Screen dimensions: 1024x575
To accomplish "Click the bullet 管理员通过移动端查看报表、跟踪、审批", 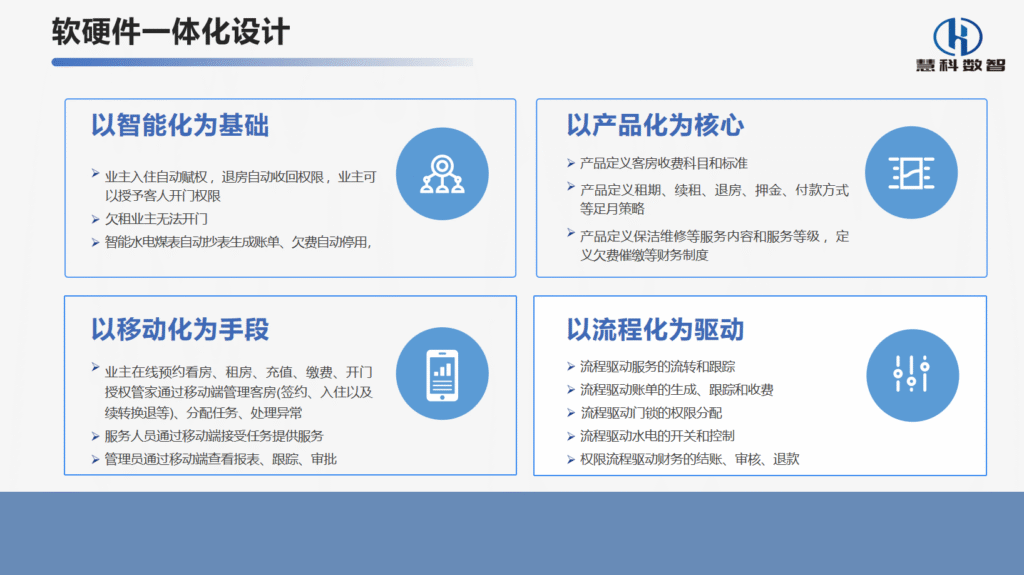I will point(218,459).
